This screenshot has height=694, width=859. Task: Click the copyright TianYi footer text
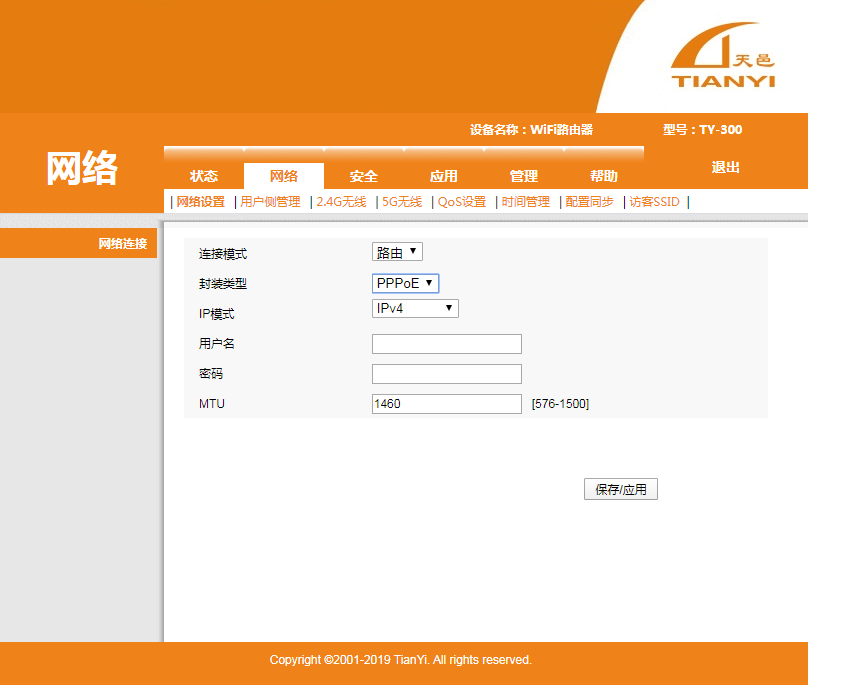(x=400, y=659)
